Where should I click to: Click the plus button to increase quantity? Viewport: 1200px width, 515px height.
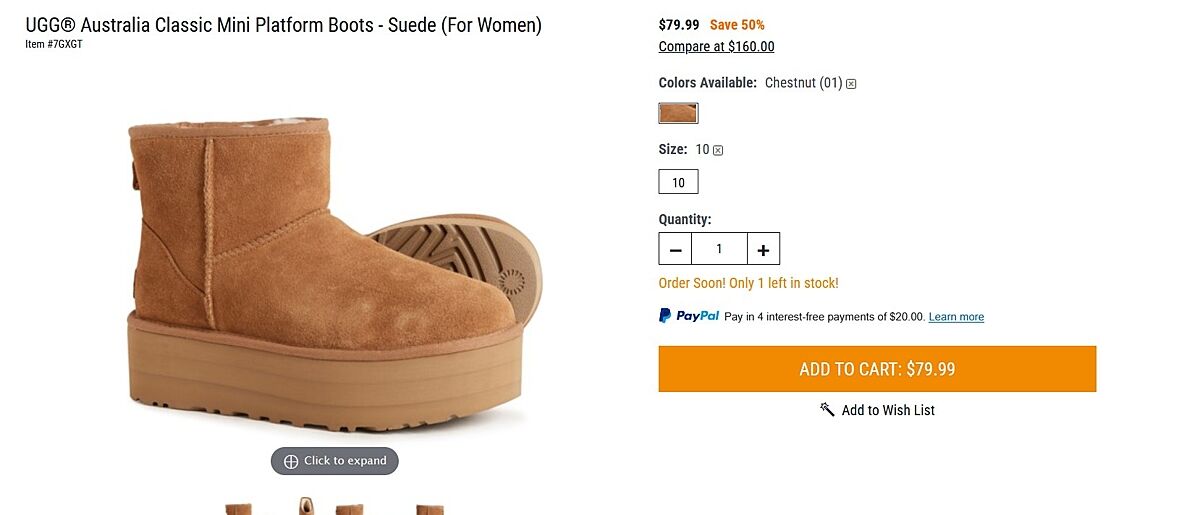coord(763,249)
